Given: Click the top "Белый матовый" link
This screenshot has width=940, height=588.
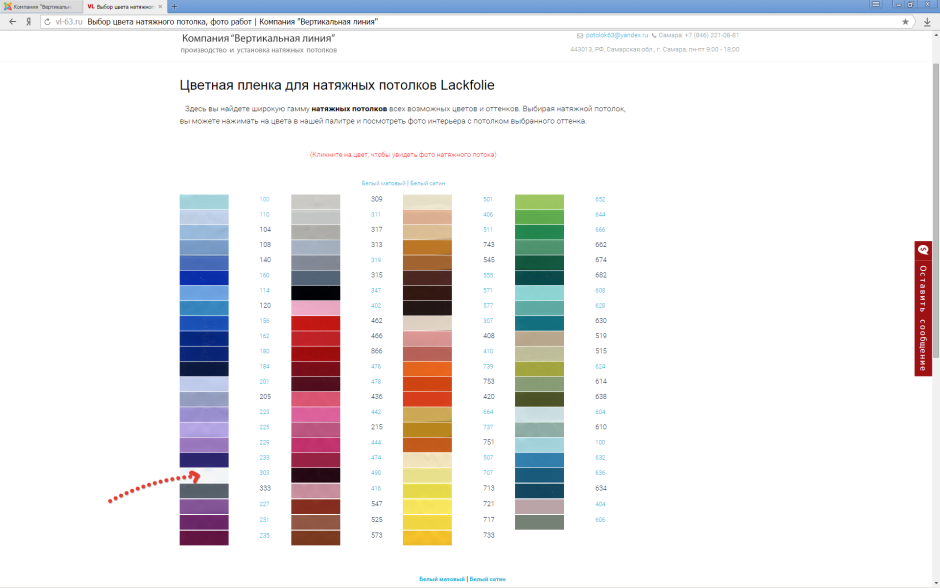Looking at the screenshot, I should click(383, 184).
